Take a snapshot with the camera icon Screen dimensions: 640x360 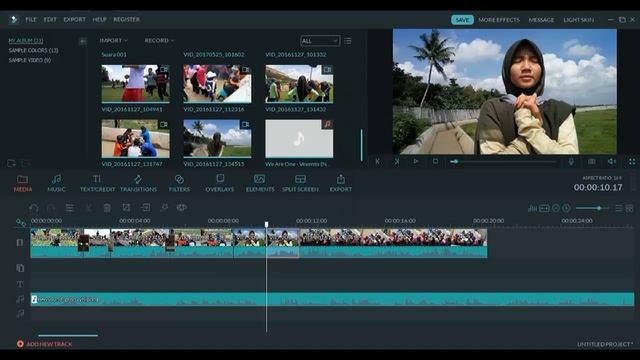591,162
